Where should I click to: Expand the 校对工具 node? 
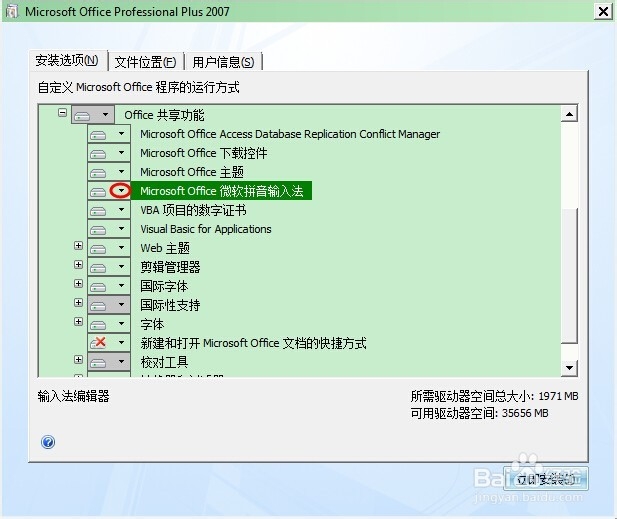pos(78,359)
